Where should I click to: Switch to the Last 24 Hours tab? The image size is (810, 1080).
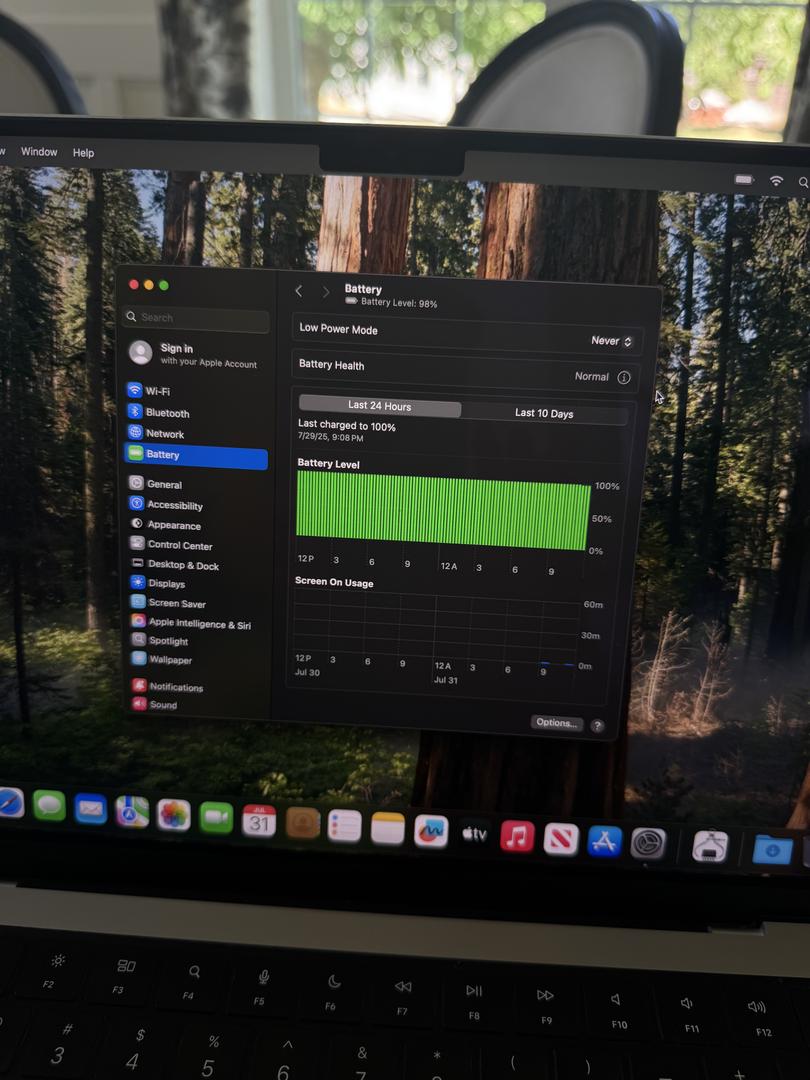pyautogui.click(x=380, y=406)
